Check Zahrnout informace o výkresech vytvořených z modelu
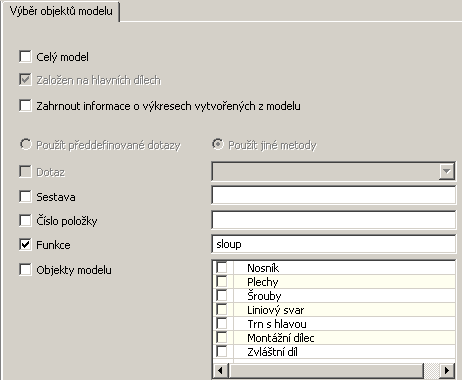The image size is (462, 380). point(25,106)
